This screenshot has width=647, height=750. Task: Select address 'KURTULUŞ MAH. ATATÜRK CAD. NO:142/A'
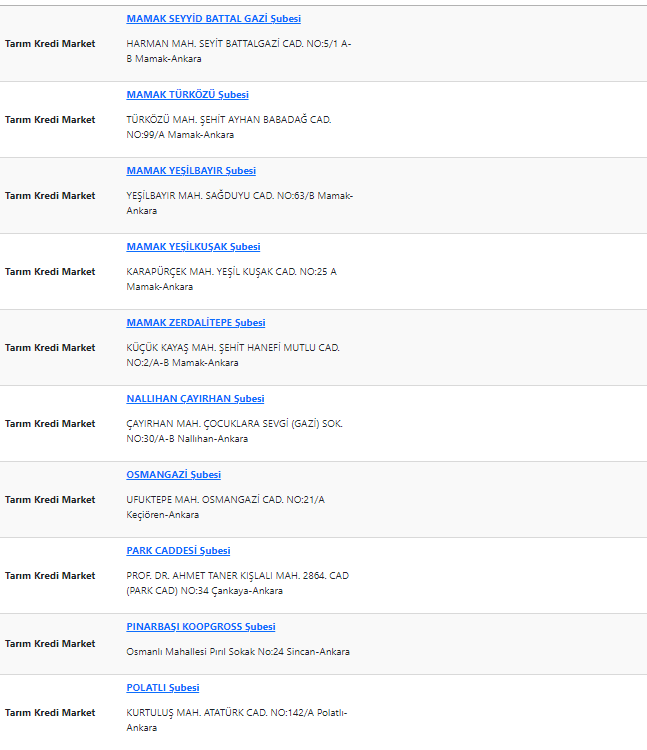click(220, 713)
